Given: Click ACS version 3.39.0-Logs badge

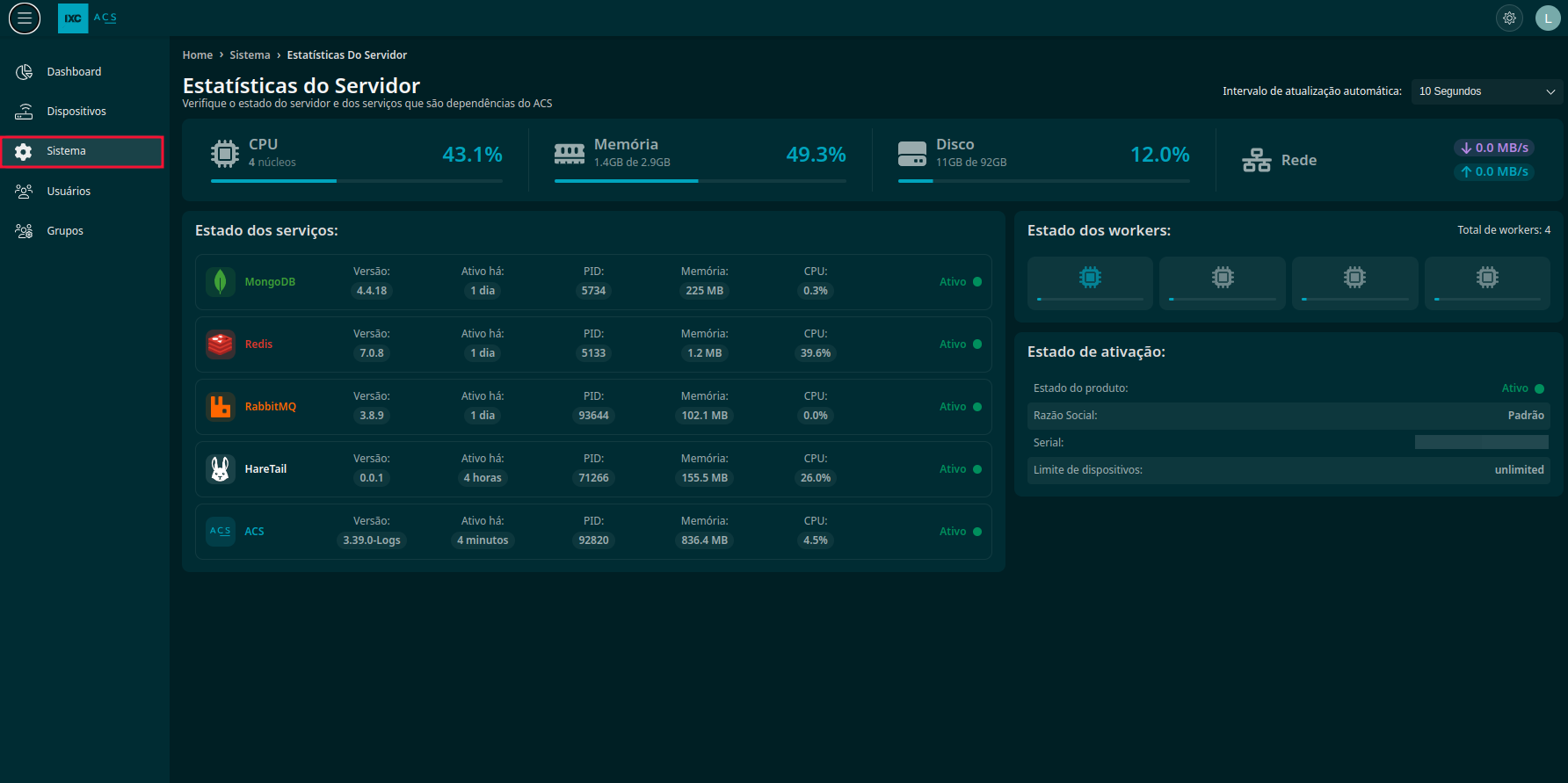Looking at the screenshot, I should (x=372, y=540).
